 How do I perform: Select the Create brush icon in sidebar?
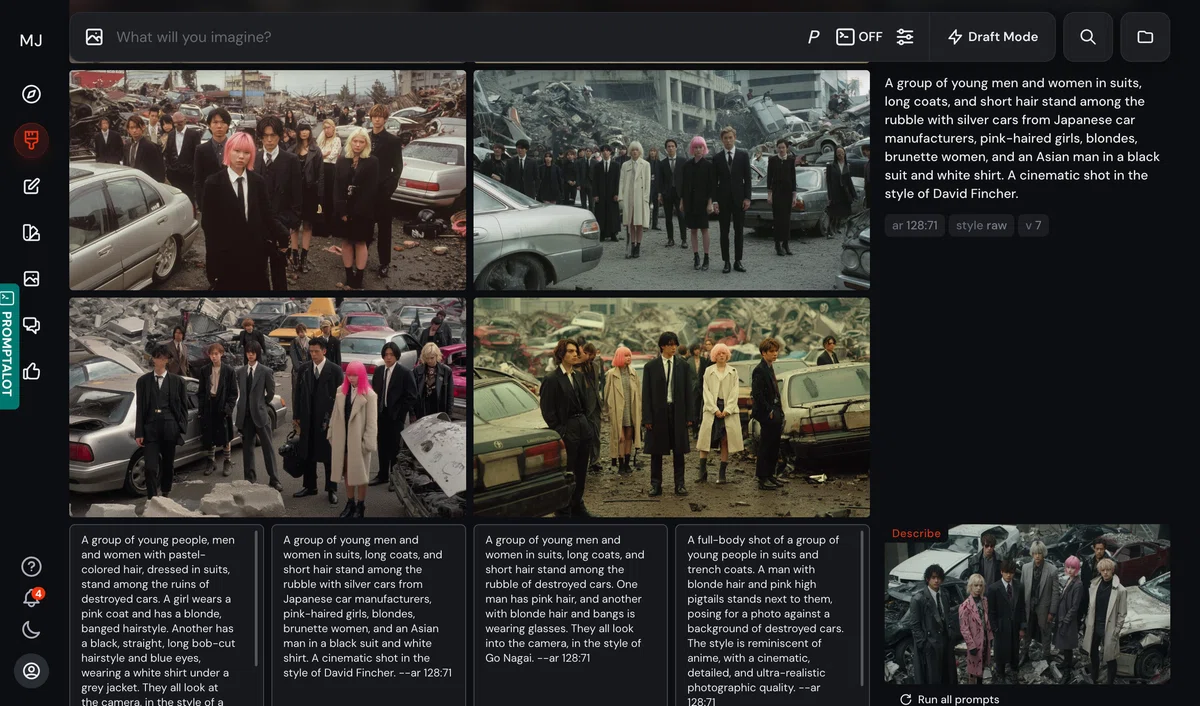(31, 141)
